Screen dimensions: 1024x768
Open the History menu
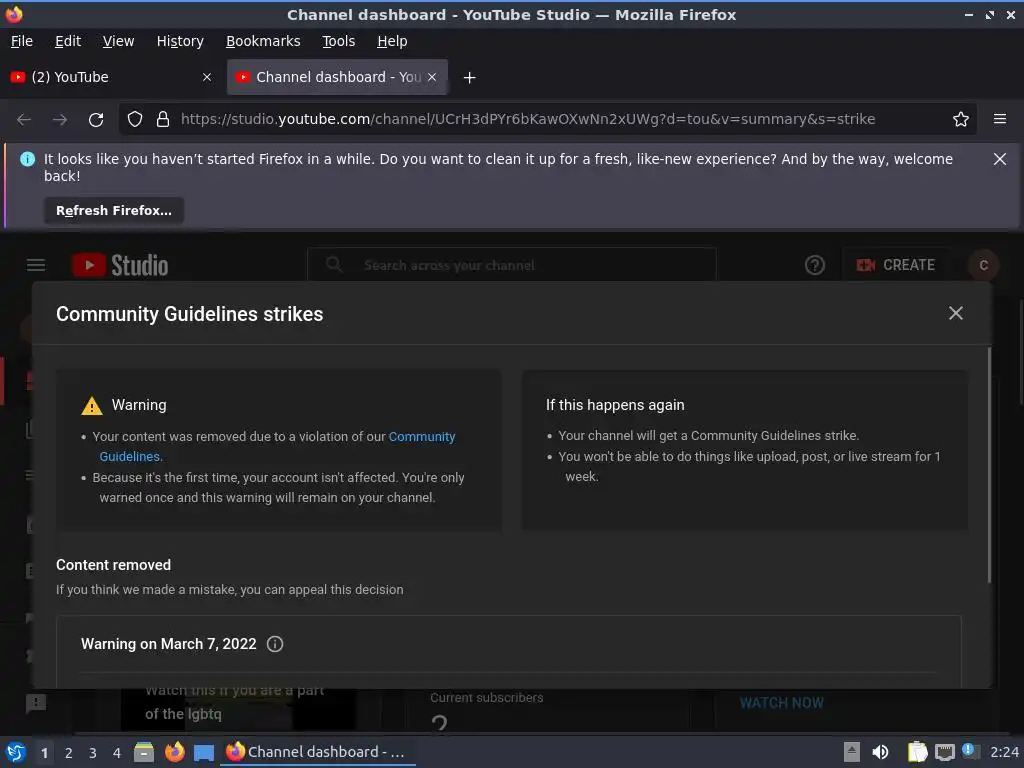tap(180, 41)
